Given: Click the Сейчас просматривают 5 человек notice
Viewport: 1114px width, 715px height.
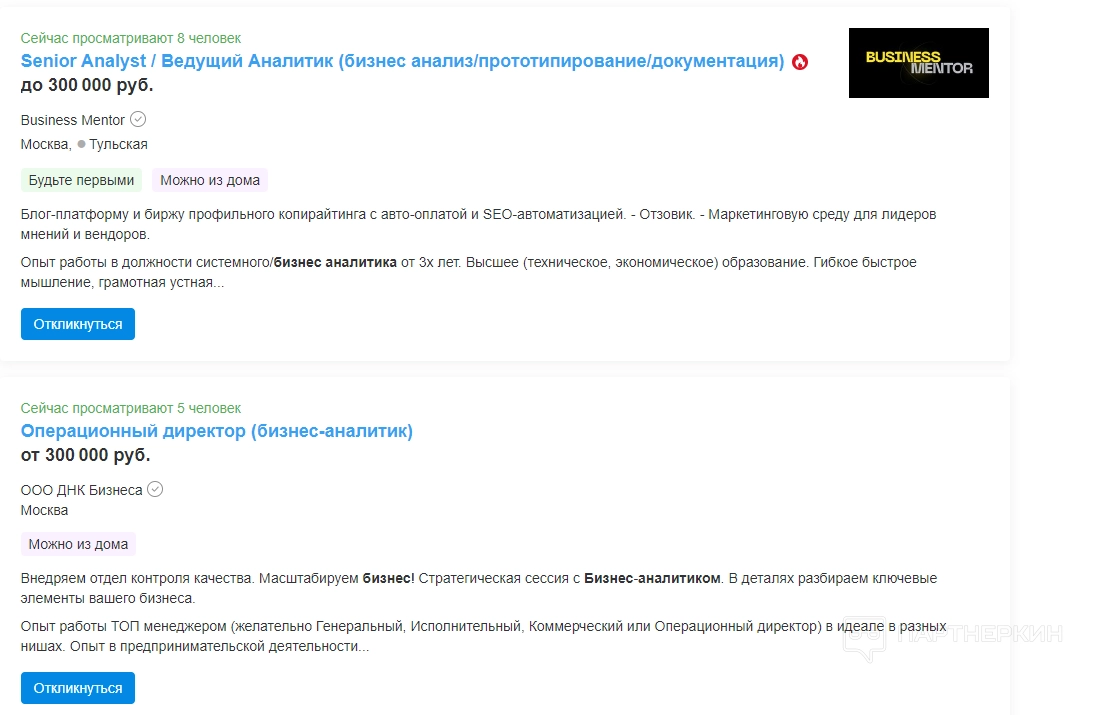Looking at the screenshot, I should click(131, 408).
